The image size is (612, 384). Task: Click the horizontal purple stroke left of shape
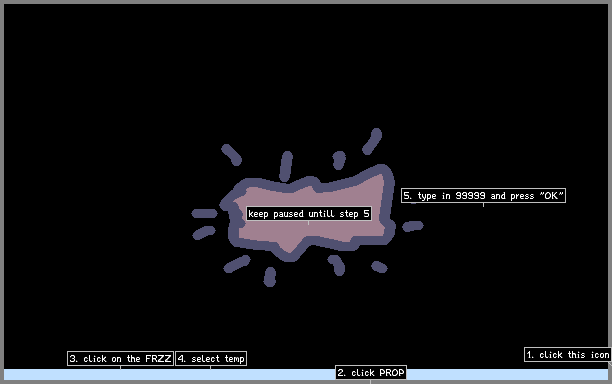click(x=205, y=213)
